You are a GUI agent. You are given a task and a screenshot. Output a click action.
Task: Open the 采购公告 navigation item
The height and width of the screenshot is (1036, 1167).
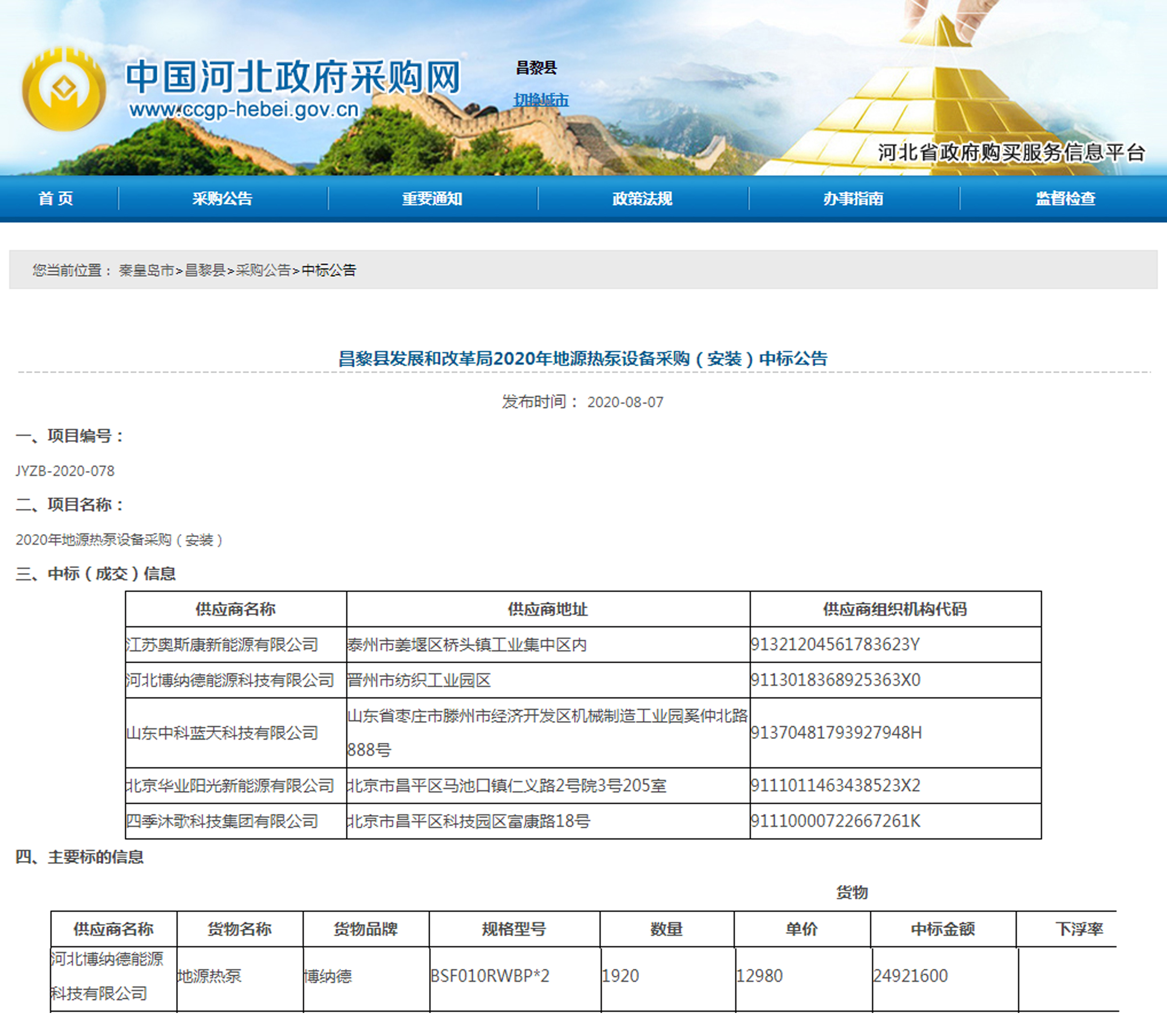(222, 199)
